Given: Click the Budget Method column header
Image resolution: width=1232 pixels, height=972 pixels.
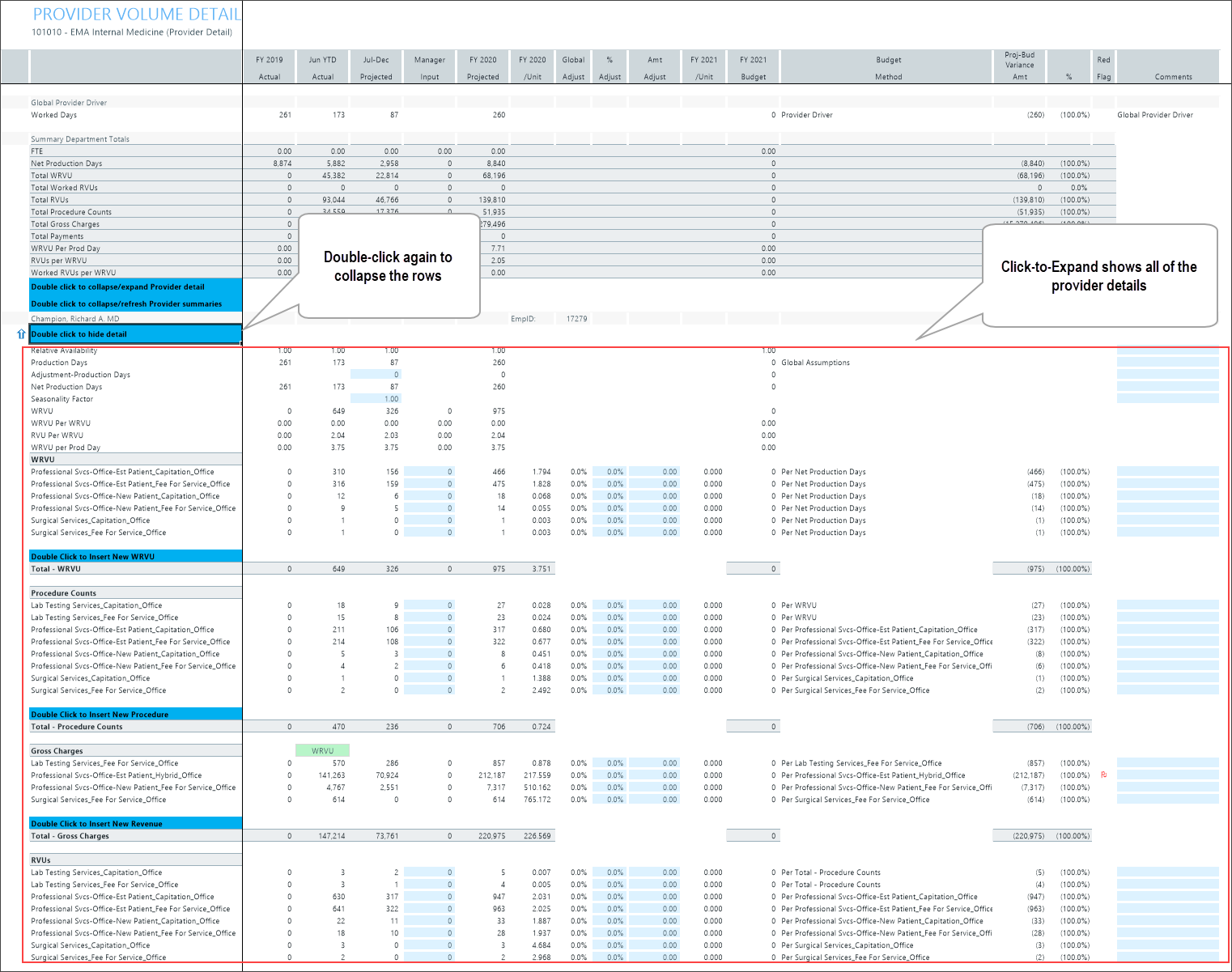Looking at the screenshot, I should [x=888, y=68].
